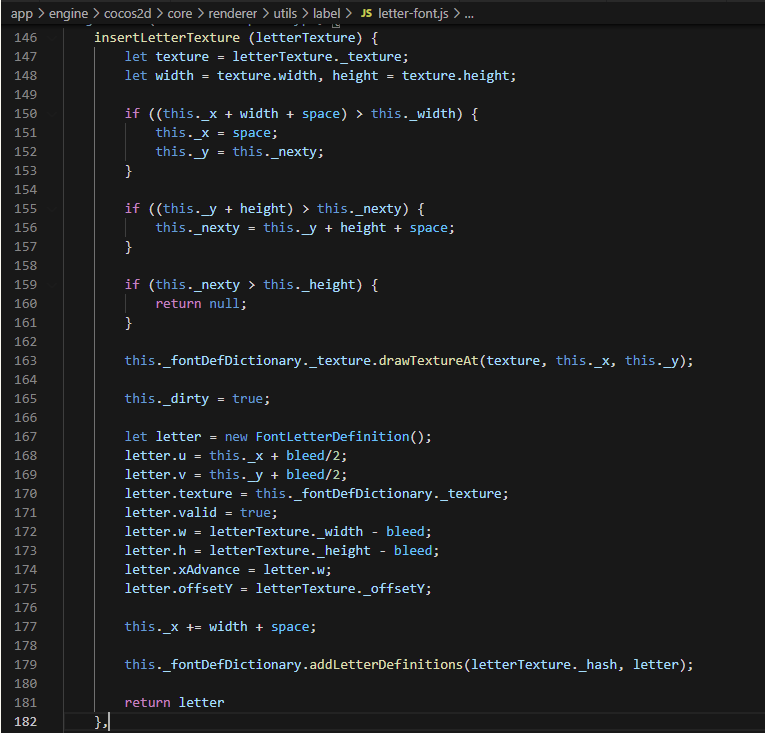This screenshot has width=765, height=733.
Task: Click 'bleed/2' on line 169
Action: 313,474
